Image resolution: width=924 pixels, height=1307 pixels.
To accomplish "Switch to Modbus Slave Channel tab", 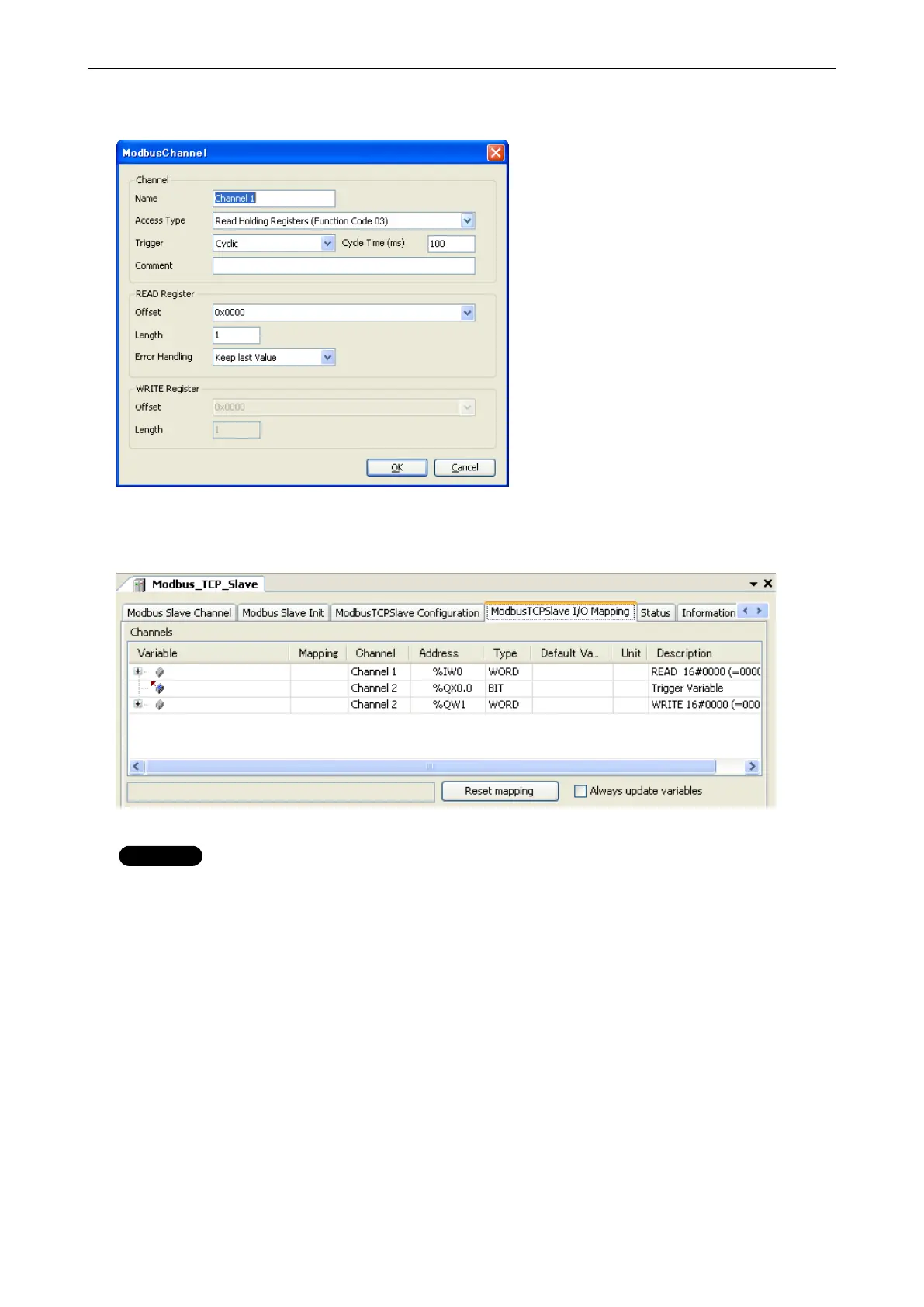I will (x=179, y=613).
